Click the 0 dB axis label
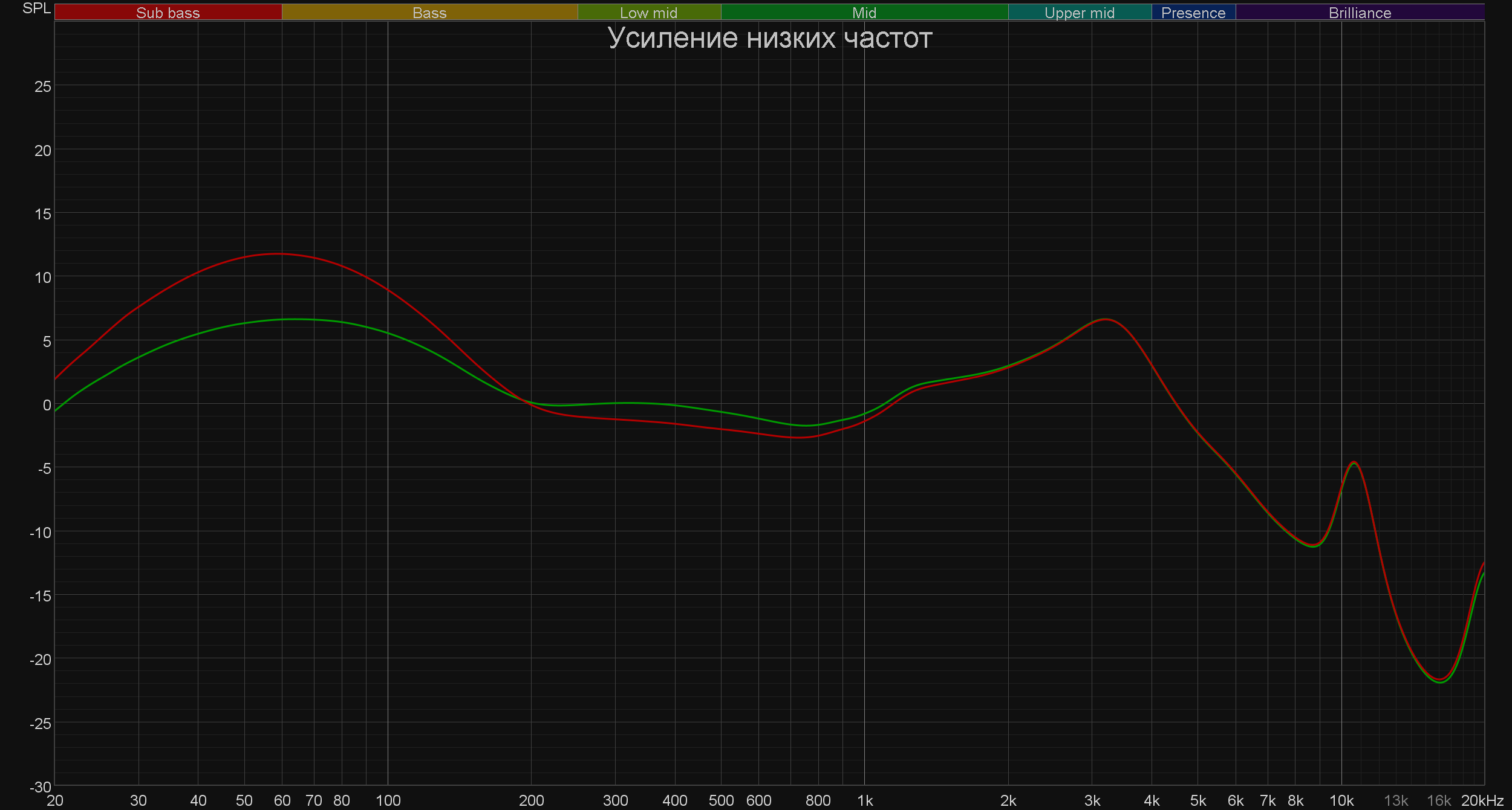 coord(47,405)
